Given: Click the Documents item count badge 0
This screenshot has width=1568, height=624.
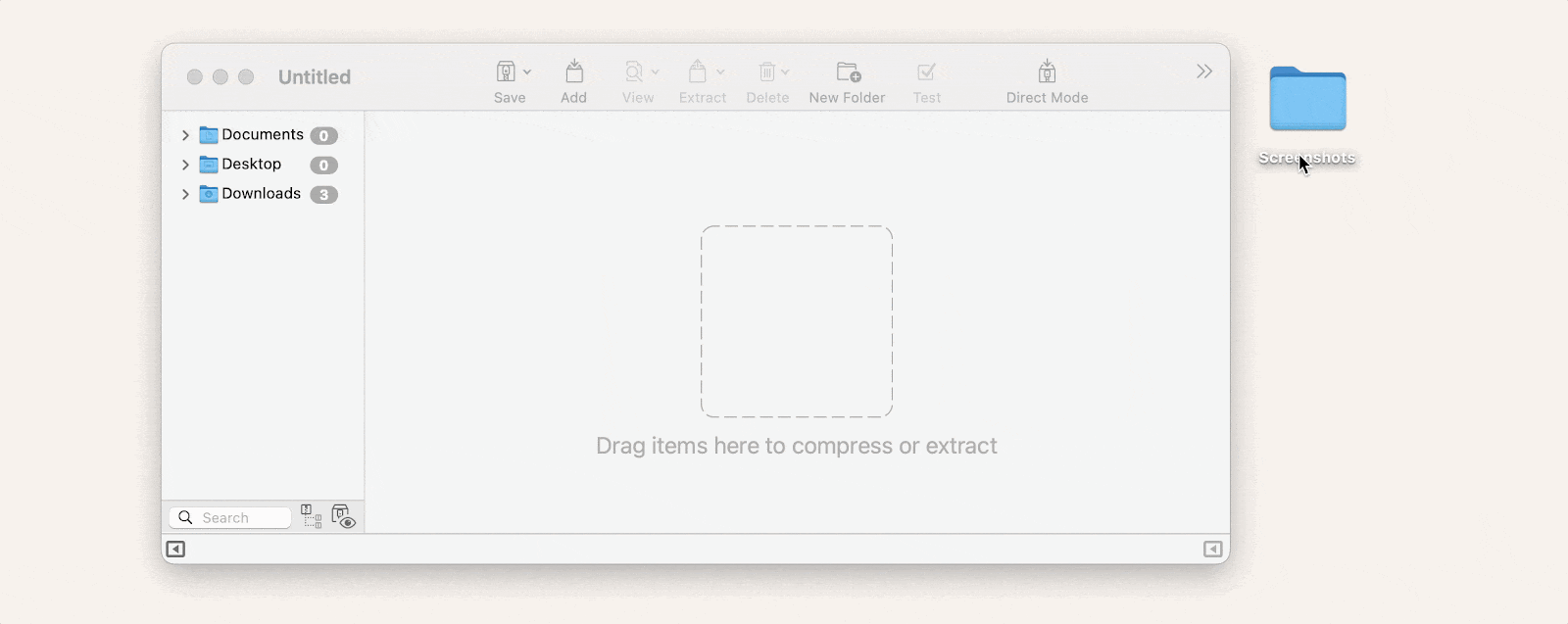Looking at the screenshot, I should (x=324, y=136).
